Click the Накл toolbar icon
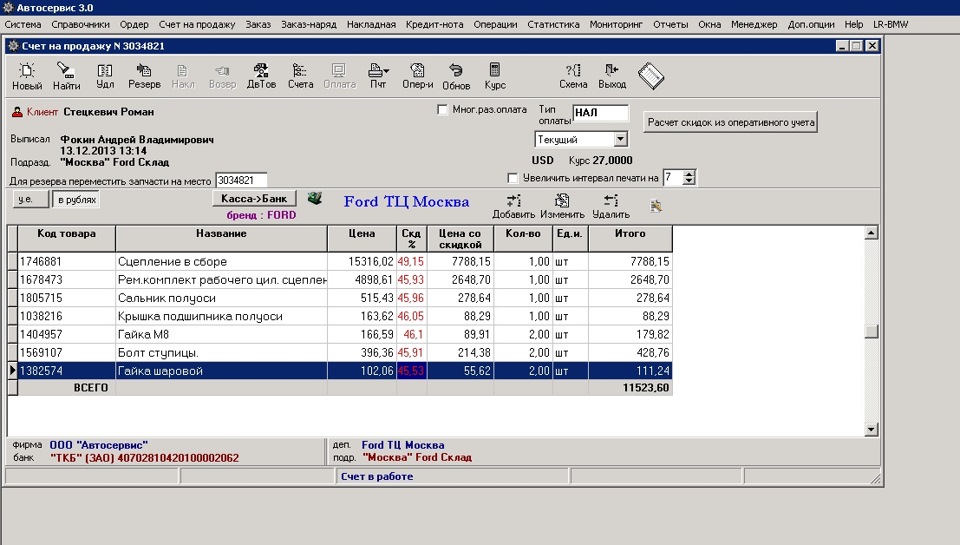This screenshot has height=545, width=960. click(x=182, y=77)
